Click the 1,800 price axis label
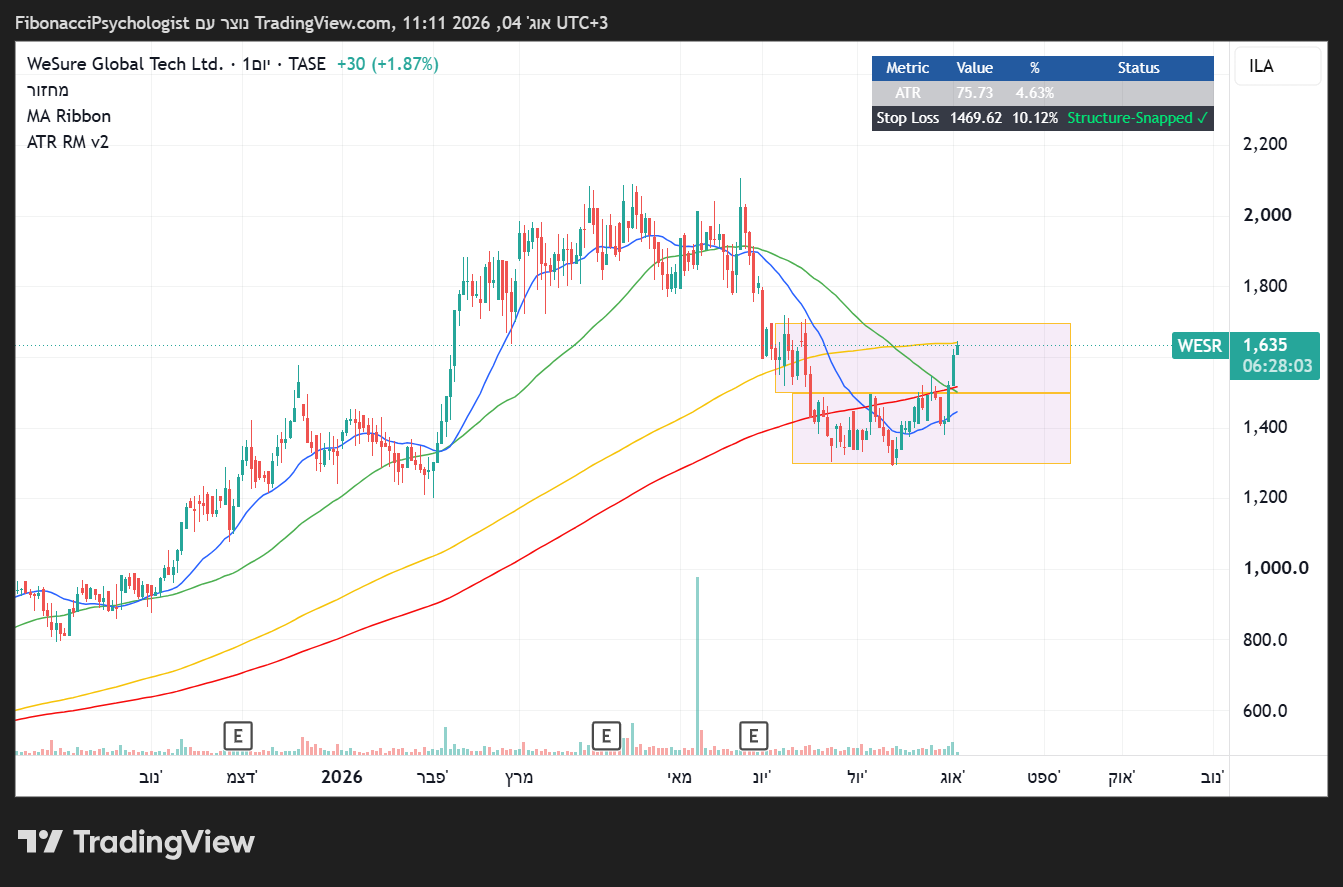The width and height of the screenshot is (1343, 887). (1265, 286)
